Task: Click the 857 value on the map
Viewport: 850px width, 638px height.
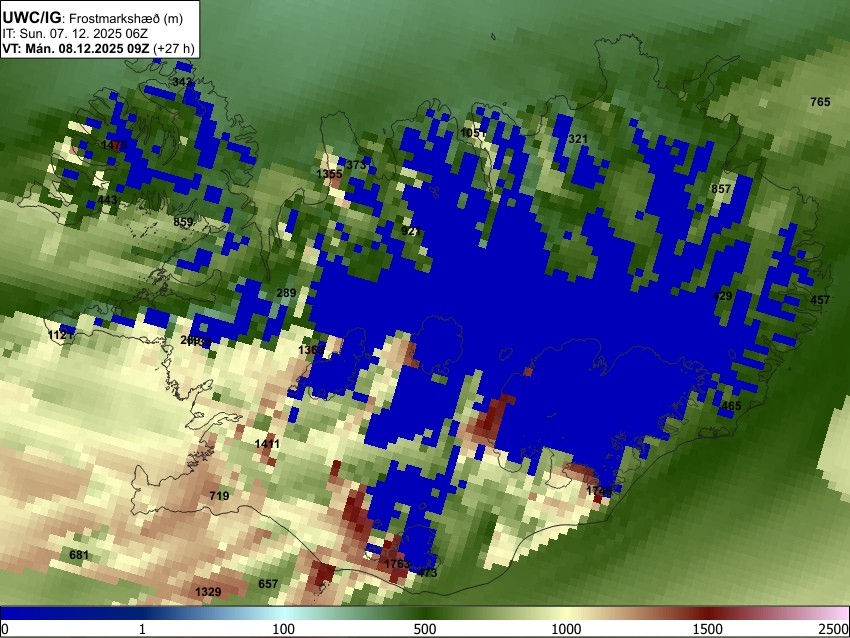Action: point(722,189)
